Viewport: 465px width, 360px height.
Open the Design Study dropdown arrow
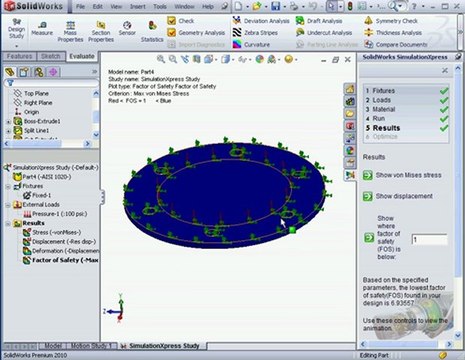tap(16, 46)
